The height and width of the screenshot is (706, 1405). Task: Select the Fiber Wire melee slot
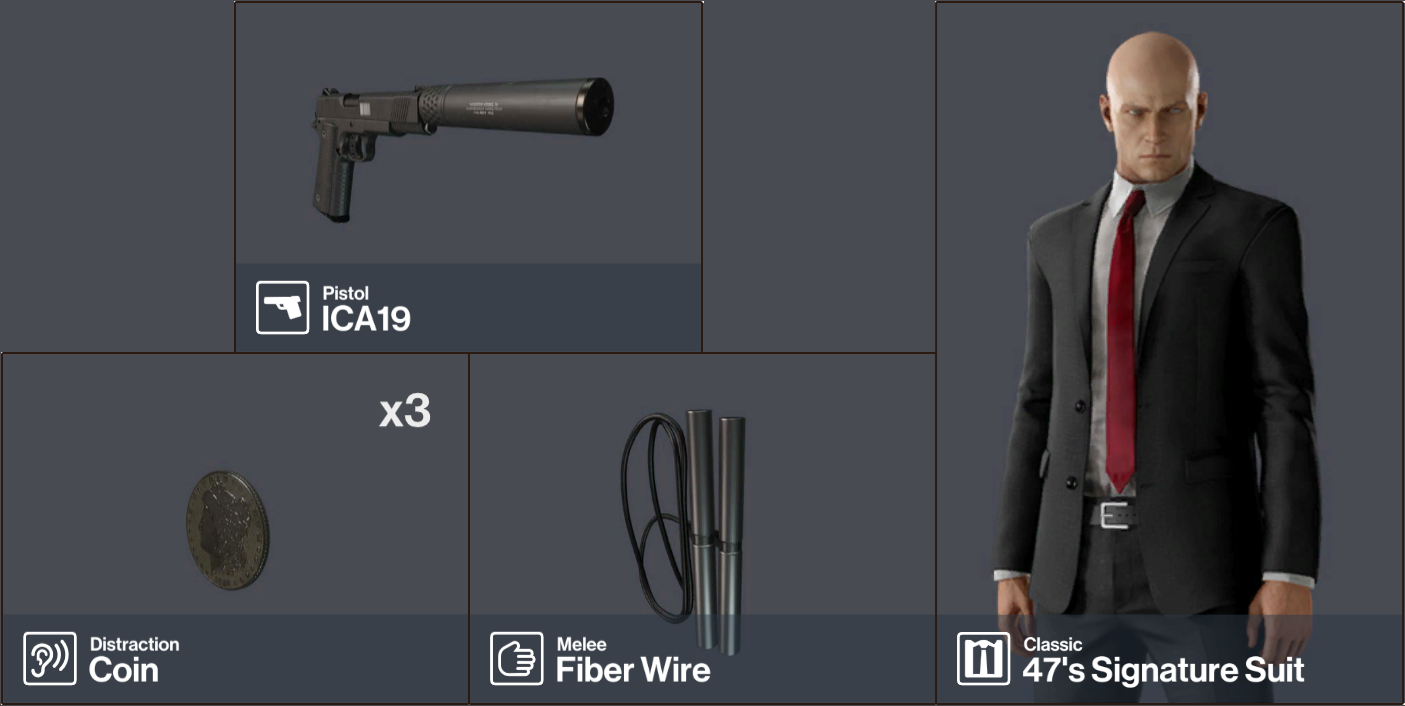point(702,528)
